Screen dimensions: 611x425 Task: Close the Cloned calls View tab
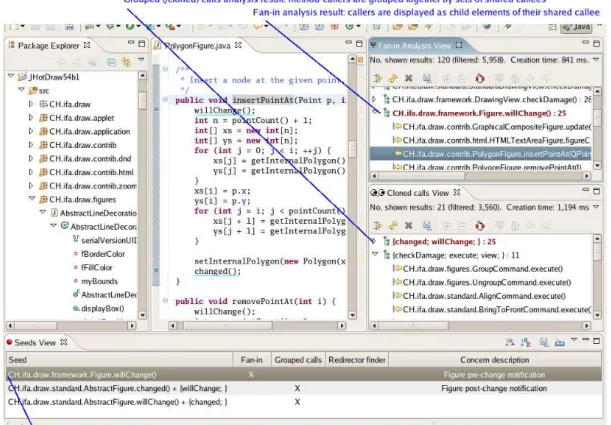(457, 192)
